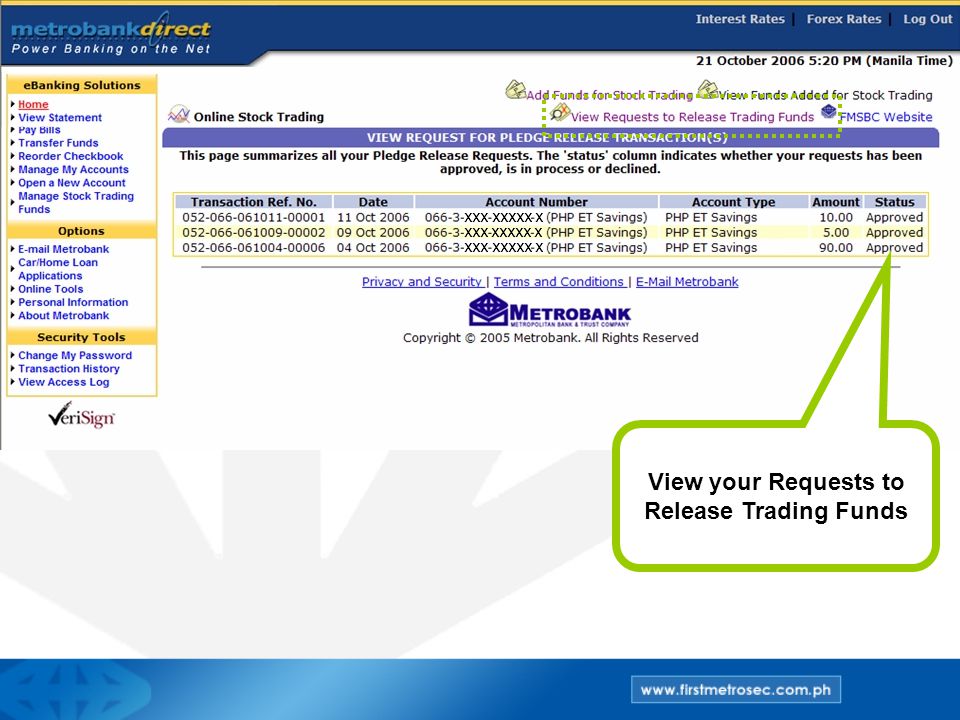Image resolution: width=960 pixels, height=720 pixels.
Task: Click the eBanking Solutions sidebar header
Action: [x=81, y=85]
